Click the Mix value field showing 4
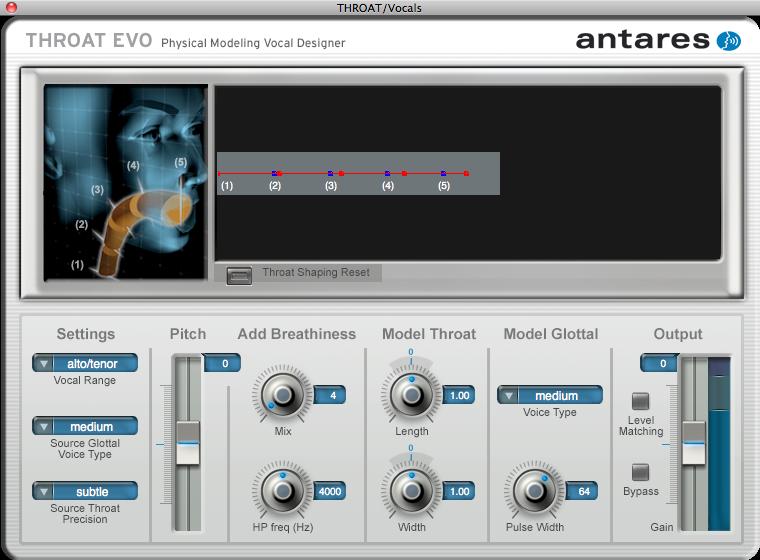Screen dimensions: 760x560 [330, 395]
